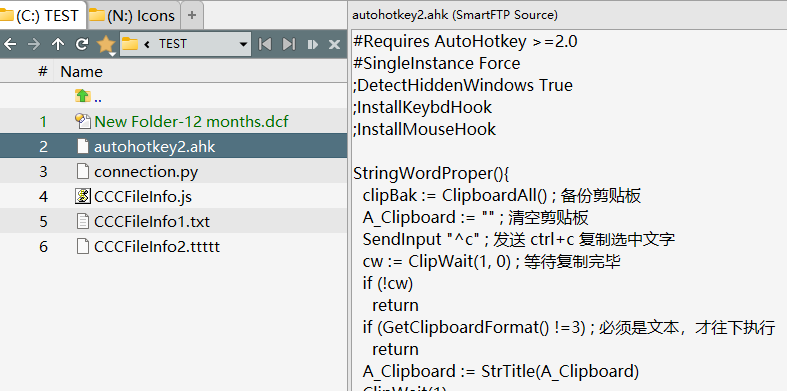The width and height of the screenshot is (787, 391).
Task: Switch to the (N:) Icons tab
Action: 133,16
